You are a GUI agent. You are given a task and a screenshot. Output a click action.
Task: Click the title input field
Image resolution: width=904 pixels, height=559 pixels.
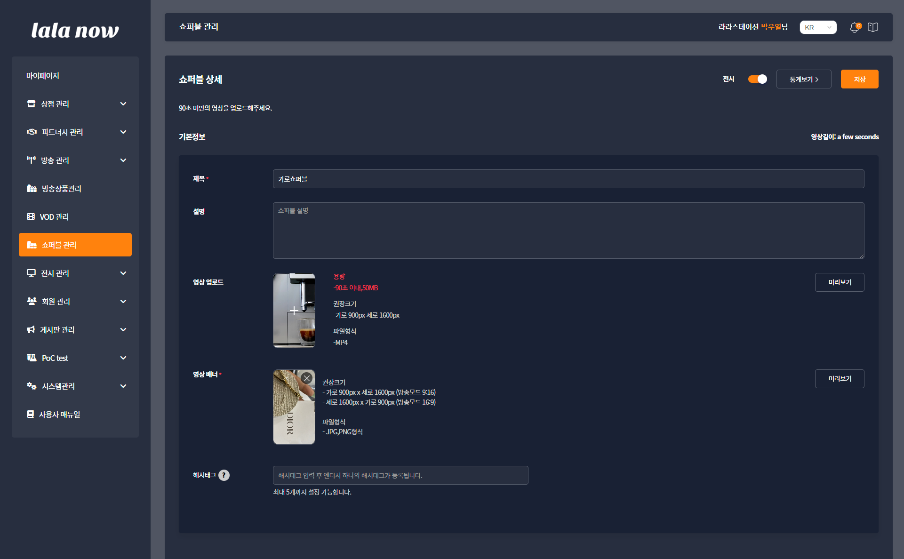(568, 179)
